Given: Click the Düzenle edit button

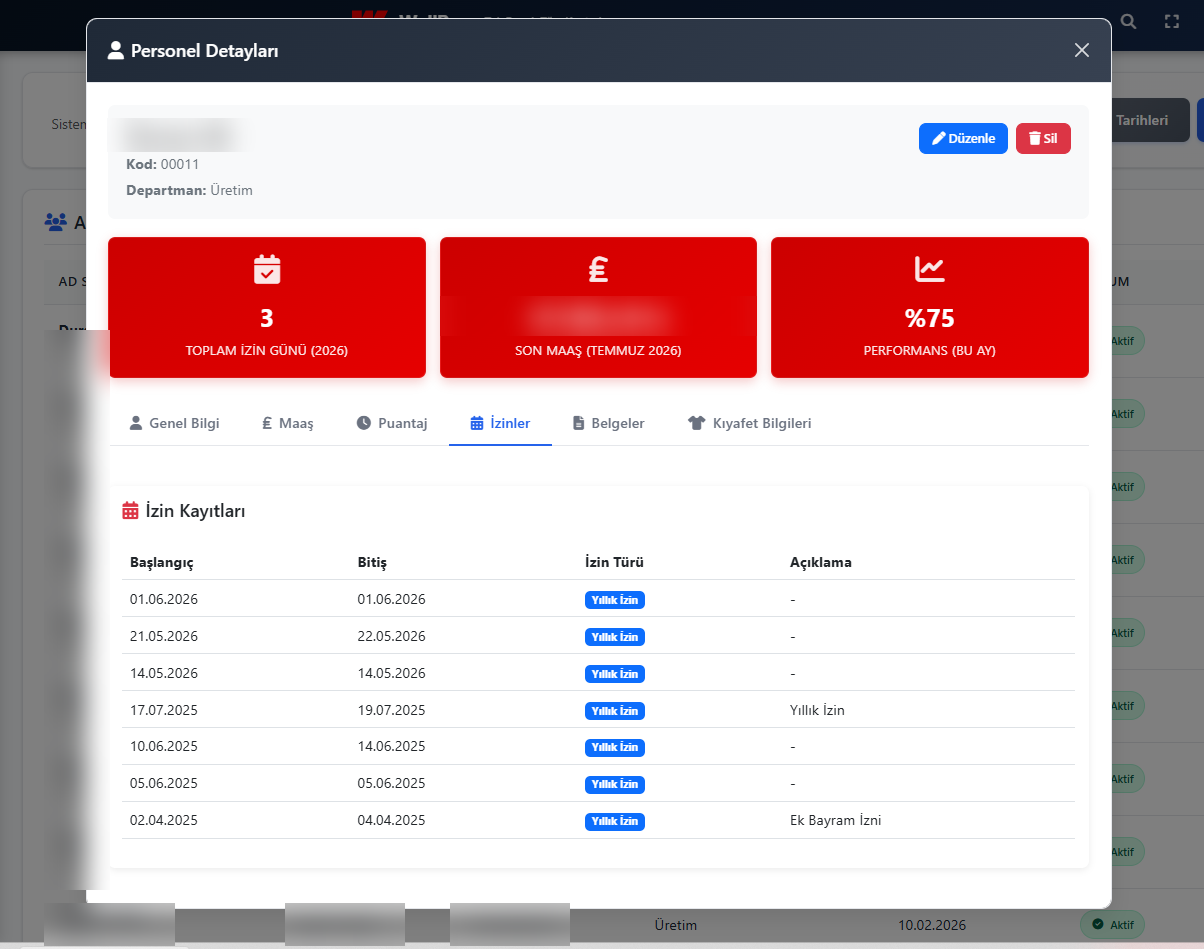Looking at the screenshot, I should 963,138.
